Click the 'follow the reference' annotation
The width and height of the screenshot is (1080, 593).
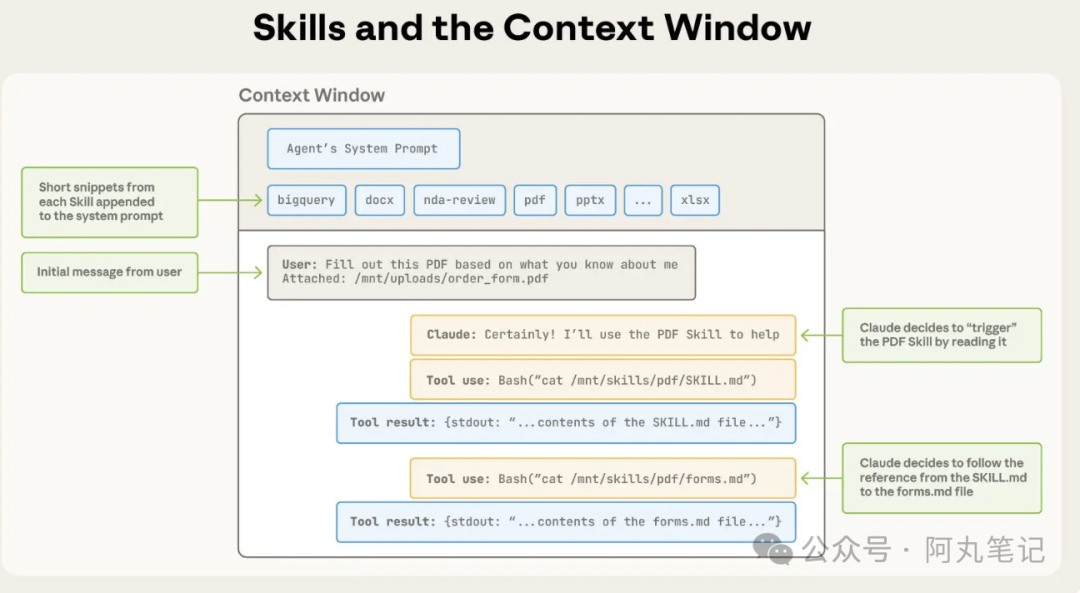click(x=941, y=478)
